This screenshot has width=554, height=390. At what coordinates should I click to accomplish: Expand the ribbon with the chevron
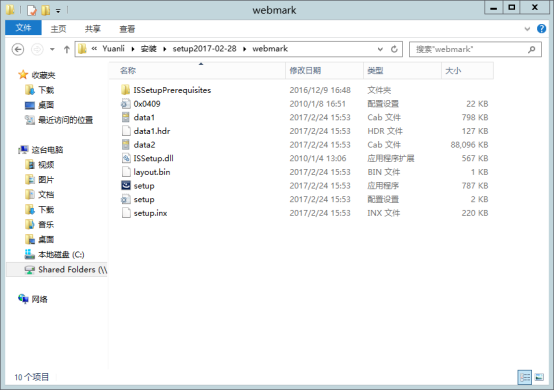(527, 29)
